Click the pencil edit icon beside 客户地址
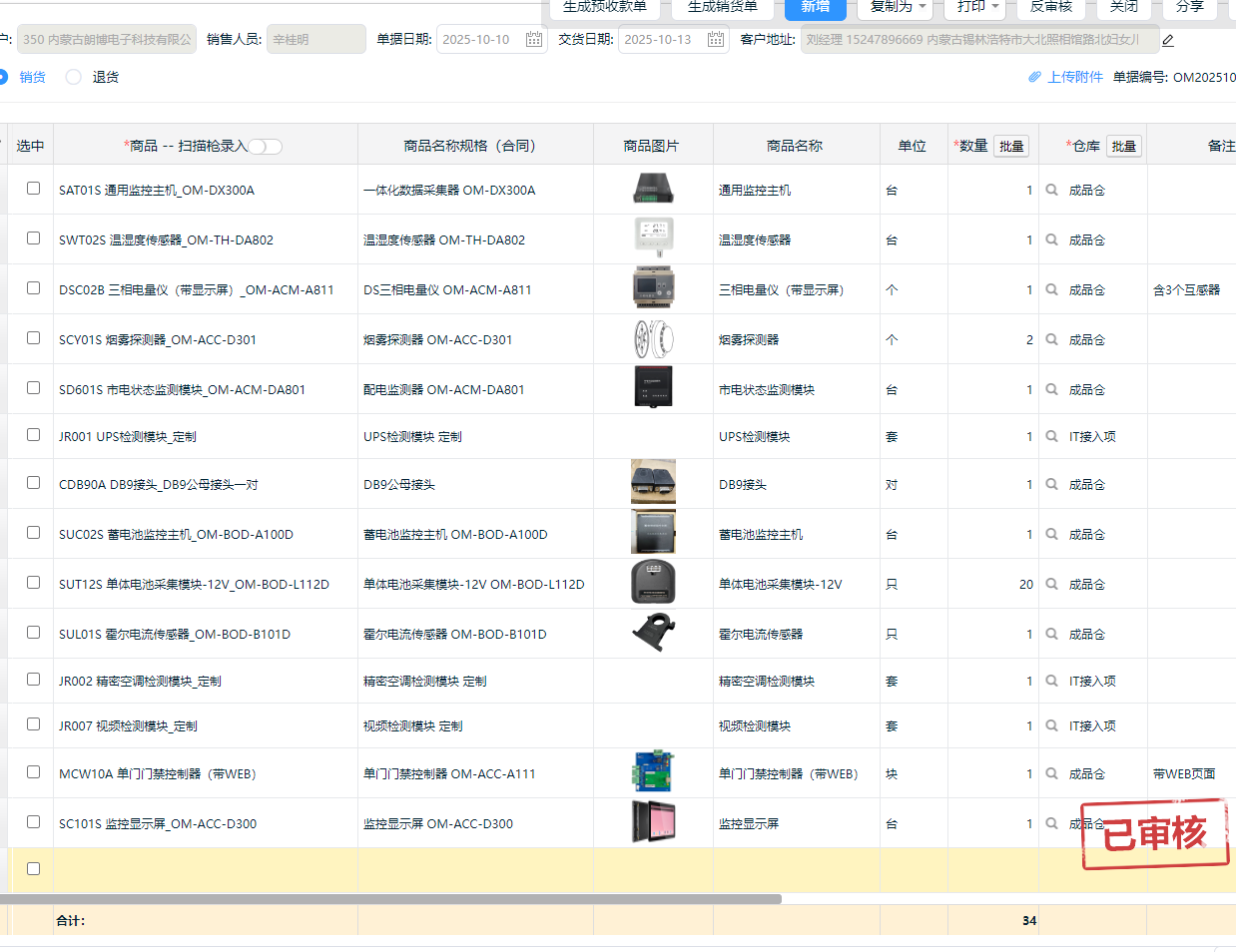The height and width of the screenshot is (952, 1236). (1168, 40)
